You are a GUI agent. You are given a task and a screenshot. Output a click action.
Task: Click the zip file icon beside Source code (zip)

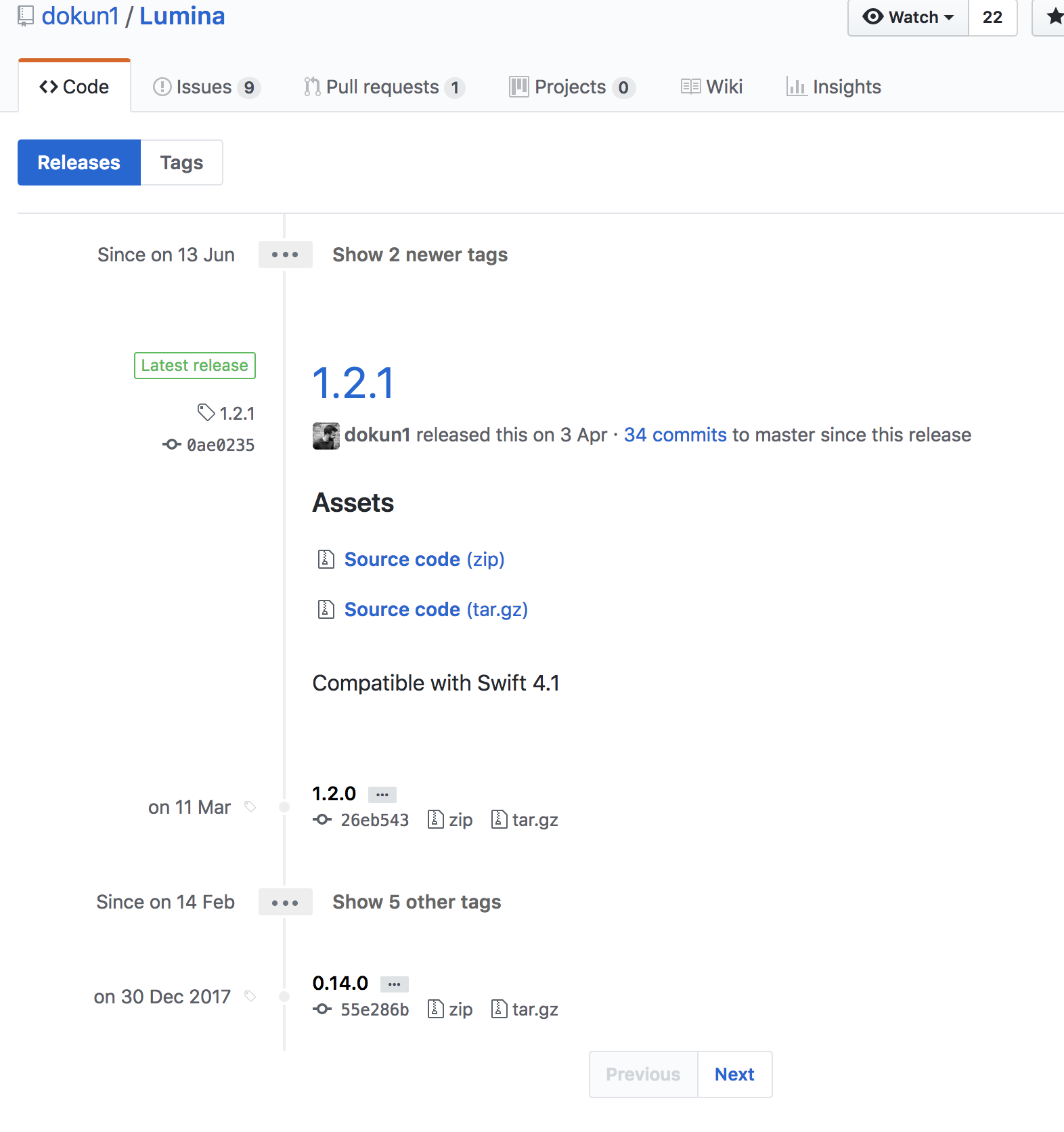pyautogui.click(x=326, y=559)
